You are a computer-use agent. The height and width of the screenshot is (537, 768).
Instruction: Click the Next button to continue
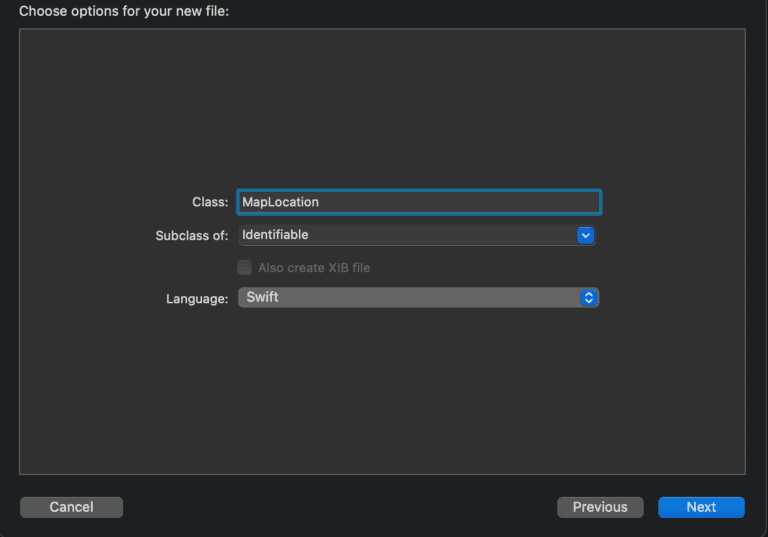[701, 507]
